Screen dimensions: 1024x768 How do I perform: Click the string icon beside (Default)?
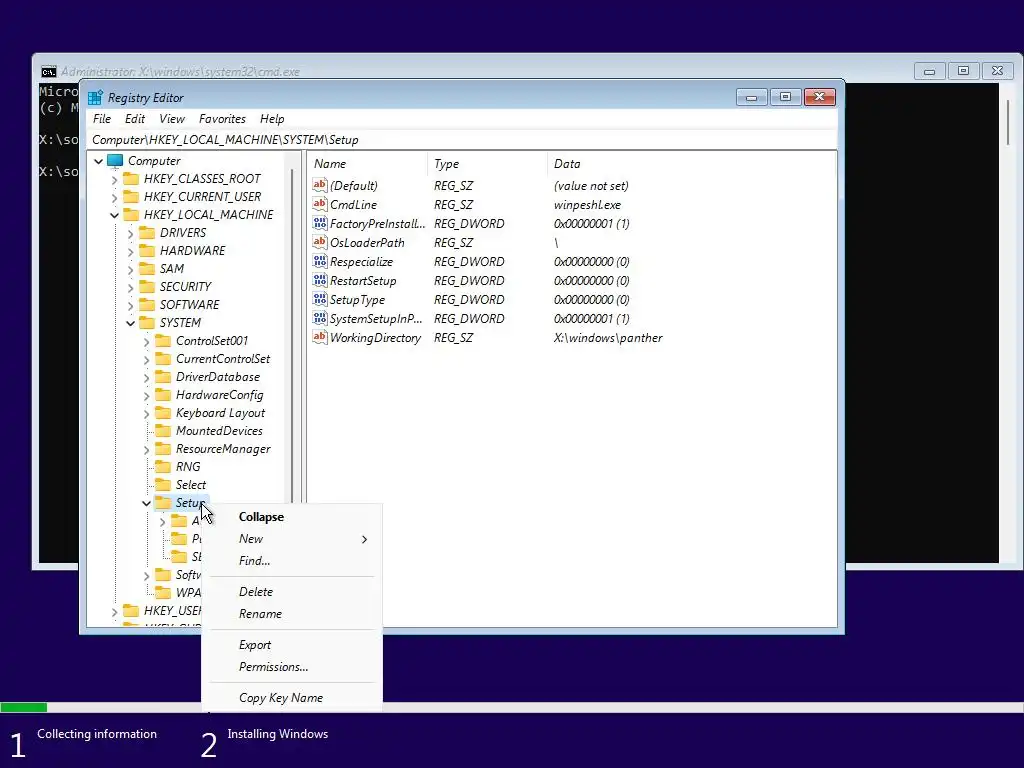coord(319,185)
